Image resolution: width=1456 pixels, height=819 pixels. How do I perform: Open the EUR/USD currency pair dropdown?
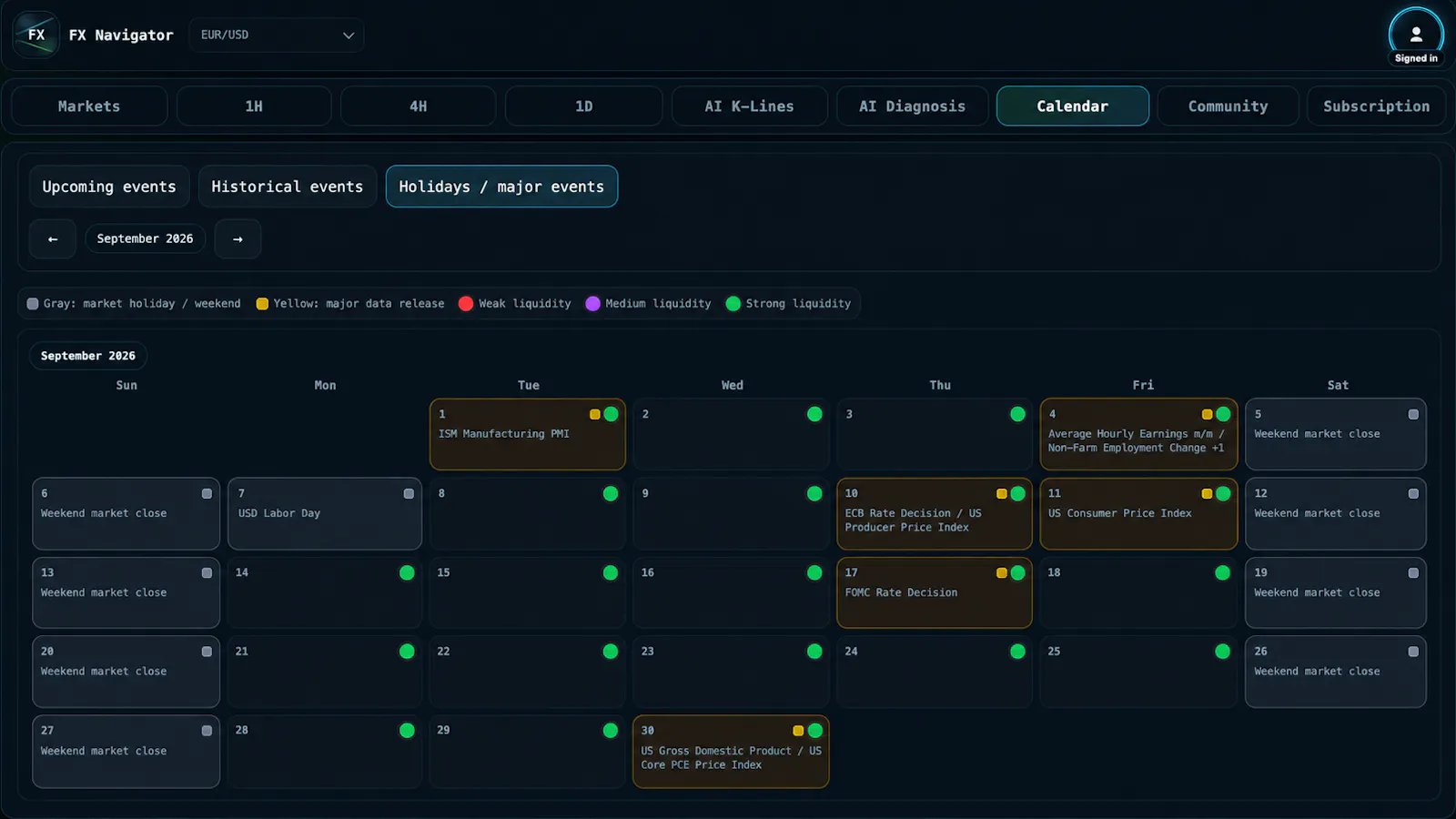click(x=277, y=35)
